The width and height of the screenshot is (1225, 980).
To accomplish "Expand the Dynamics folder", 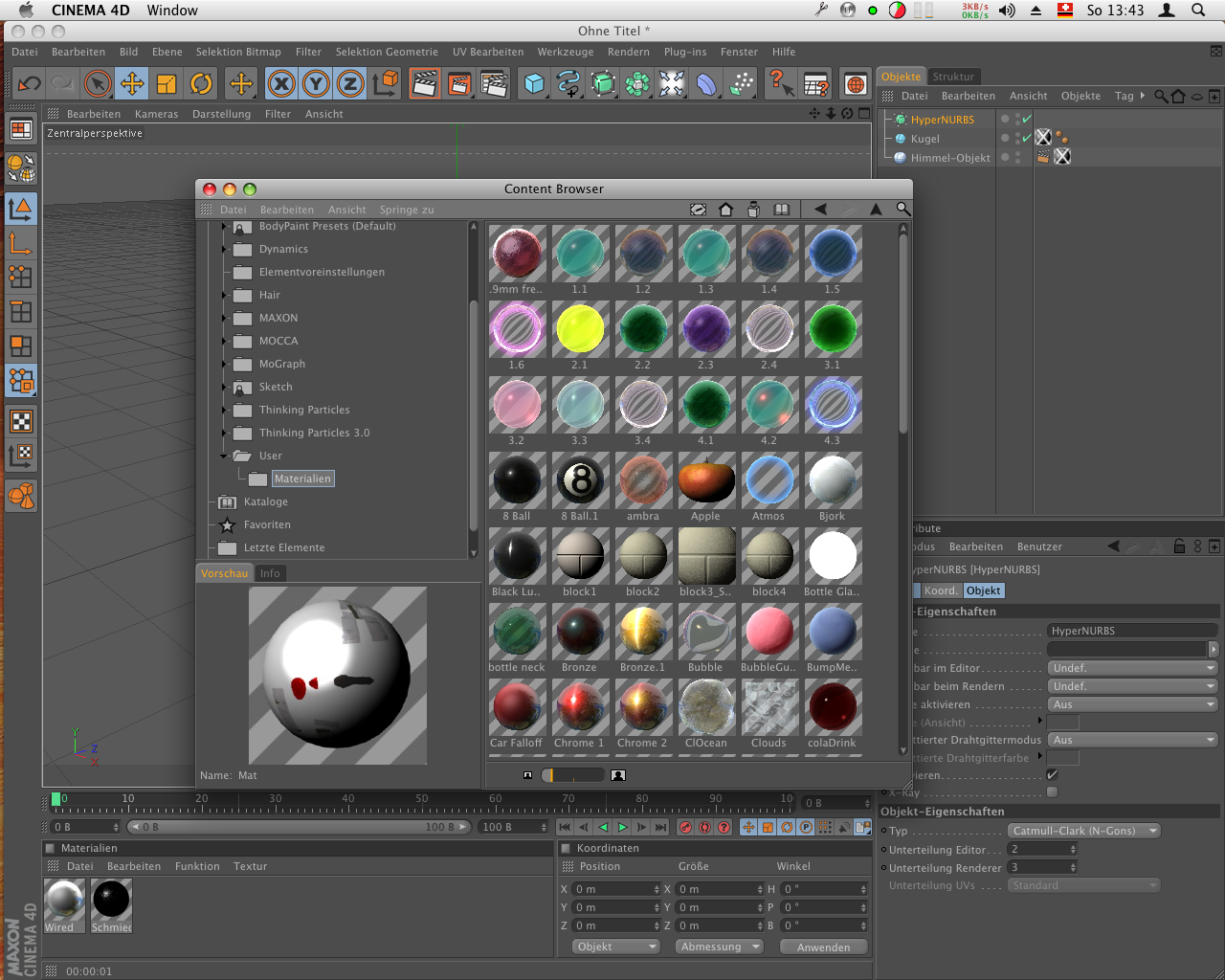I will [x=225, y=249].
